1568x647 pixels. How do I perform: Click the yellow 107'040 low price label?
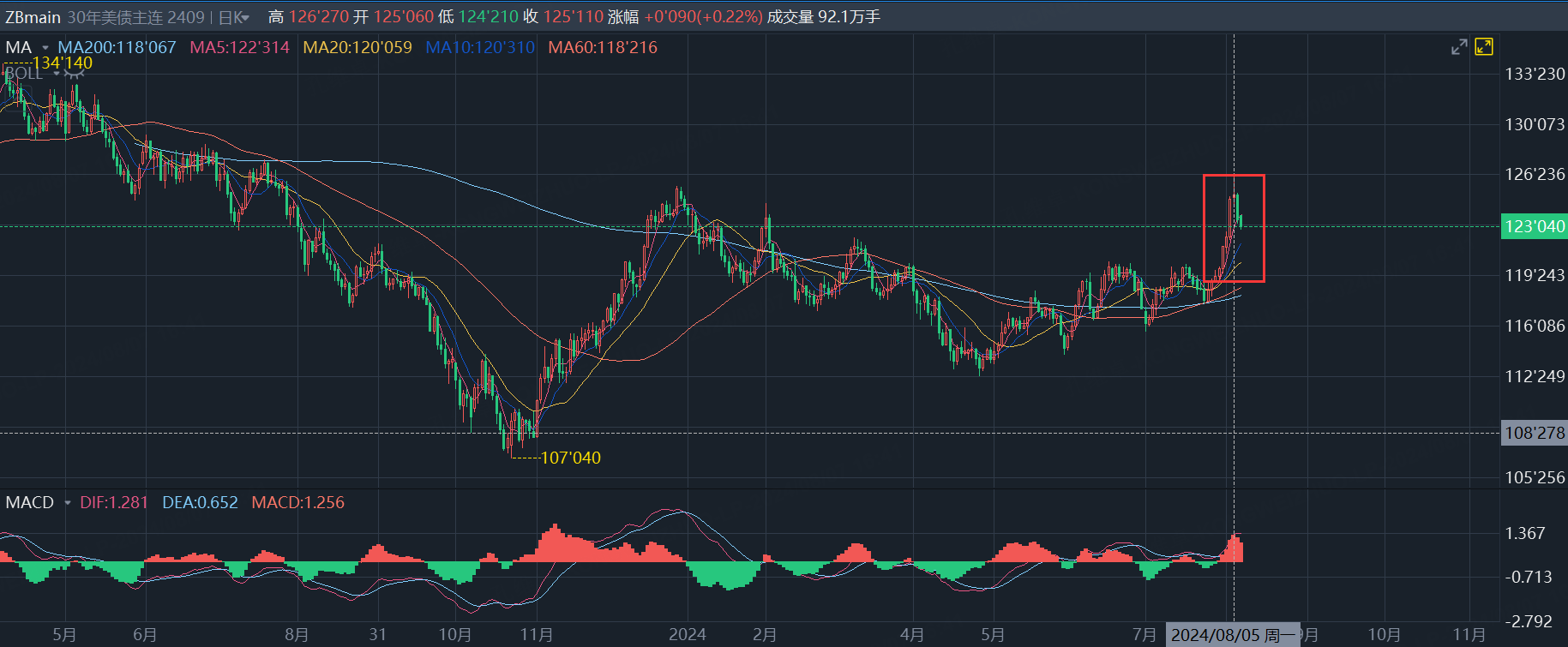(x=571, y=458)
